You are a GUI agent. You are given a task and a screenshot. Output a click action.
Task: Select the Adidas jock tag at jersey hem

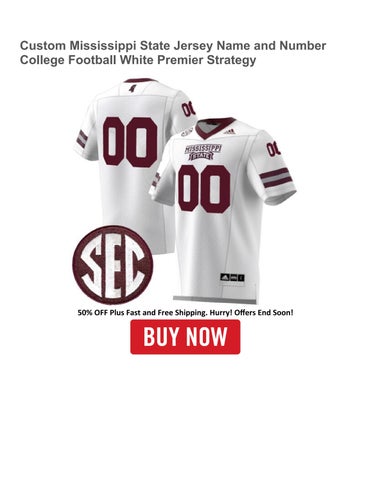pos(232,277)
